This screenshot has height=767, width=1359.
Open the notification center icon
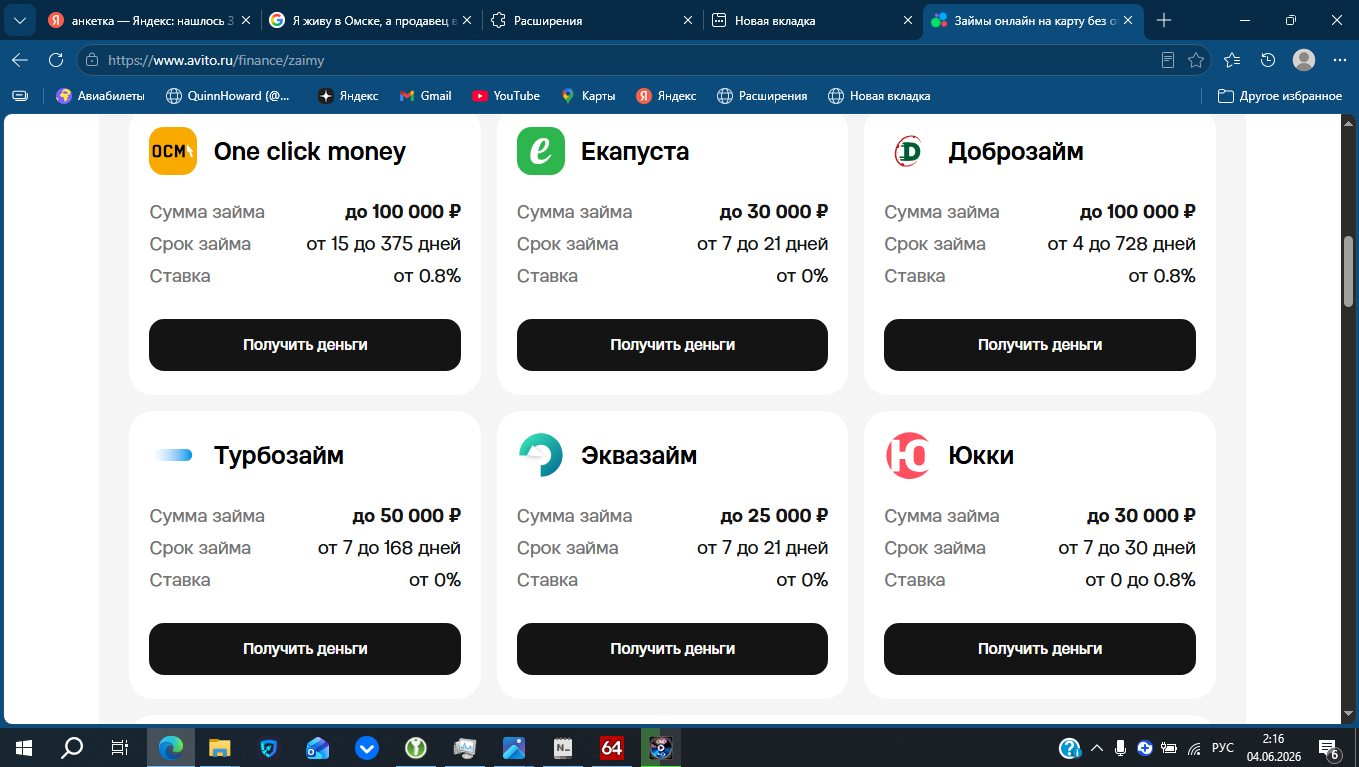pyautogui.click(x=1329, y=747)
